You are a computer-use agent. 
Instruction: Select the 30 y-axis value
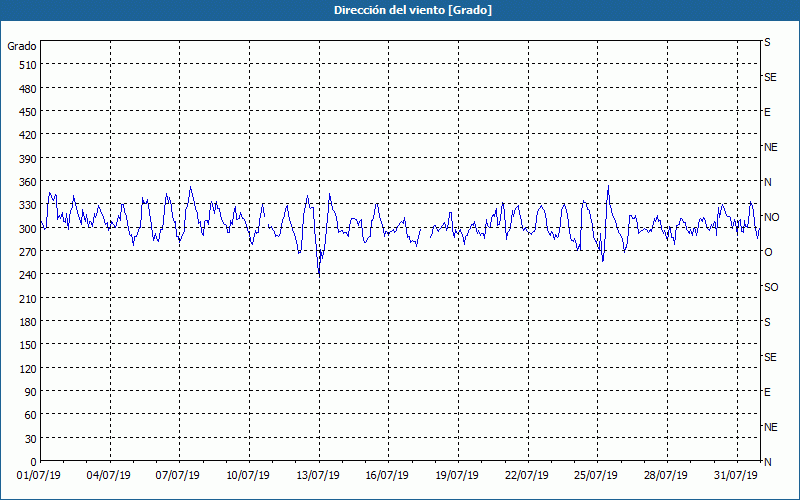click(31, 439)
